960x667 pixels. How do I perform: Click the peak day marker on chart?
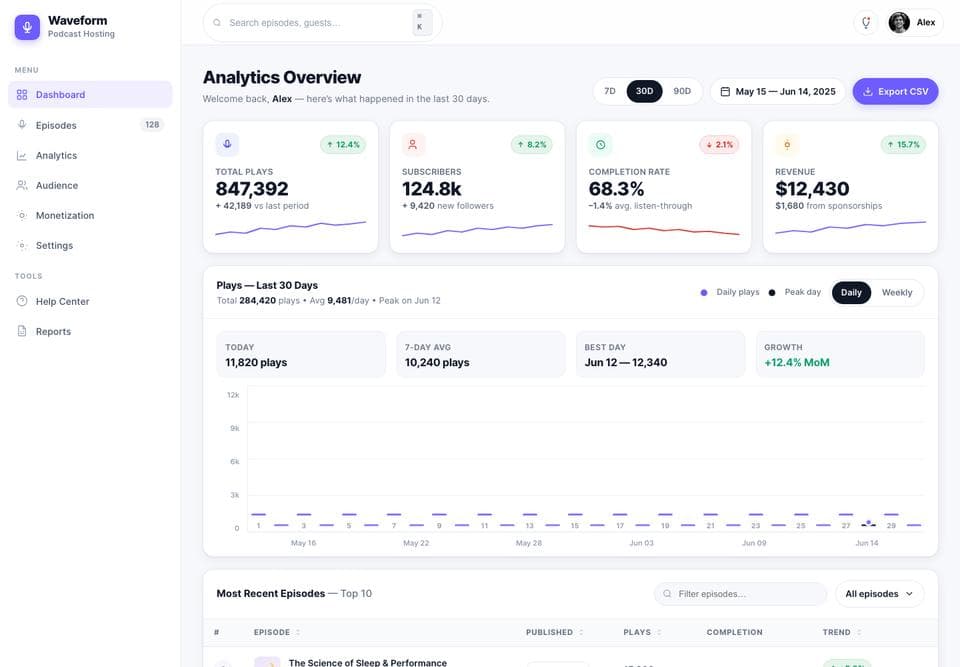coord(868,523)
